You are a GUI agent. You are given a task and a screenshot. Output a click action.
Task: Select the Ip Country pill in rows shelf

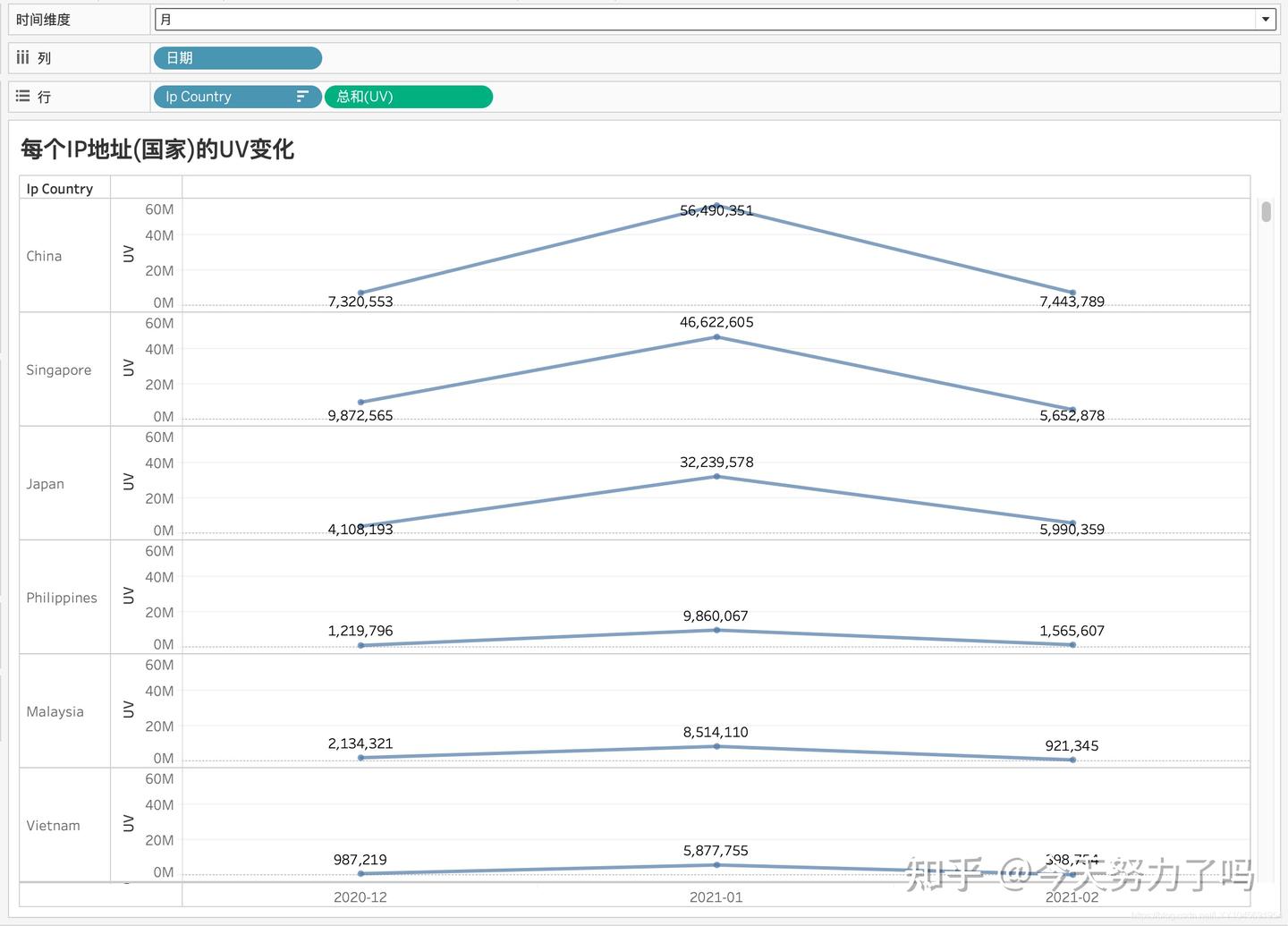238,97
